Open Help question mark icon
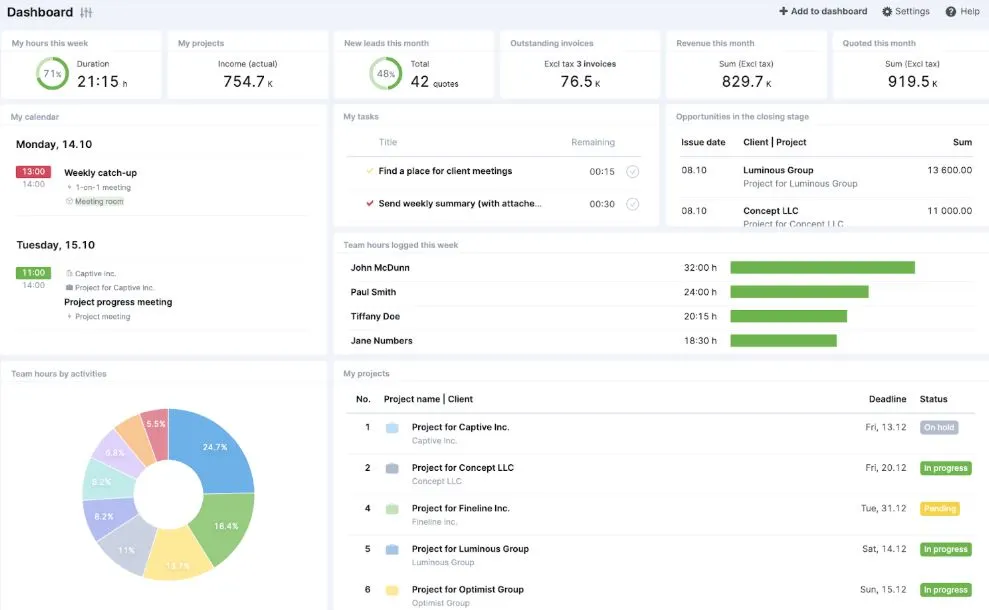Screen dimensions: 989x610 tap(951, 12)
